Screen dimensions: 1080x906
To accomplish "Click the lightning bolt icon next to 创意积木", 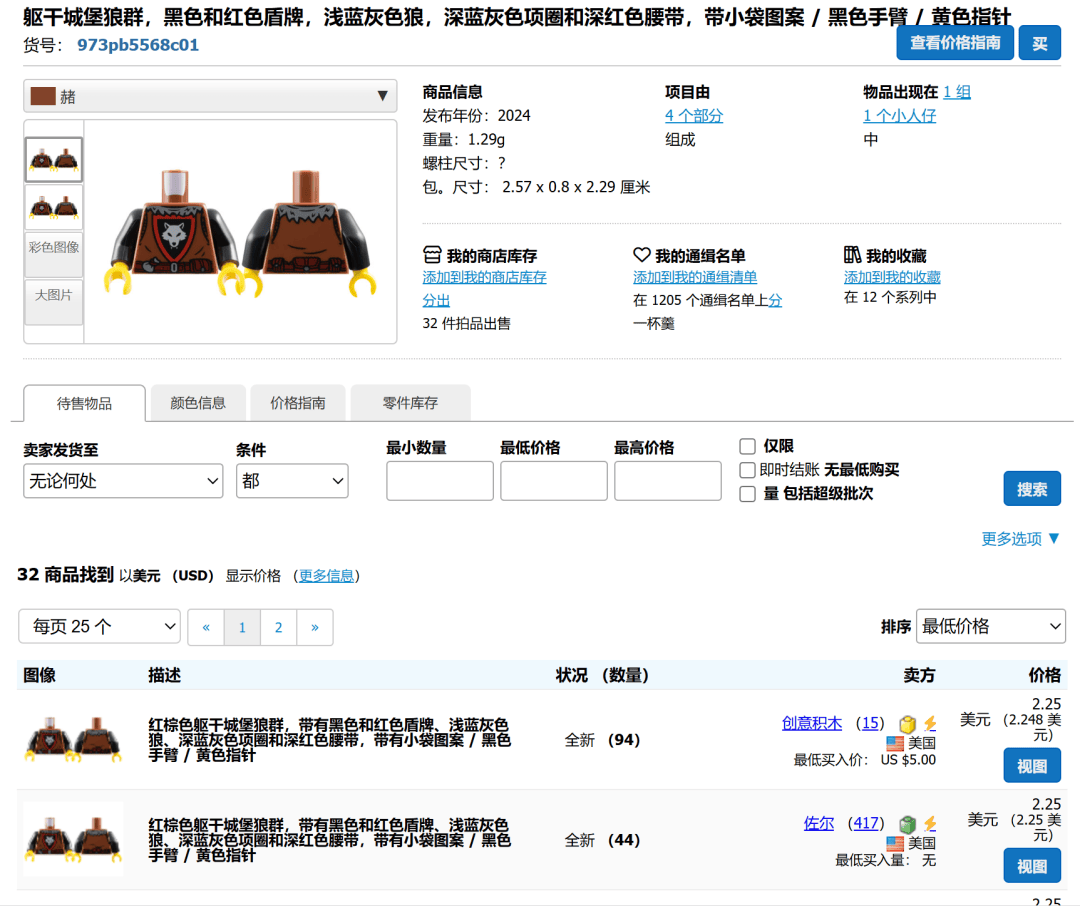I will [x=930, y=724].
